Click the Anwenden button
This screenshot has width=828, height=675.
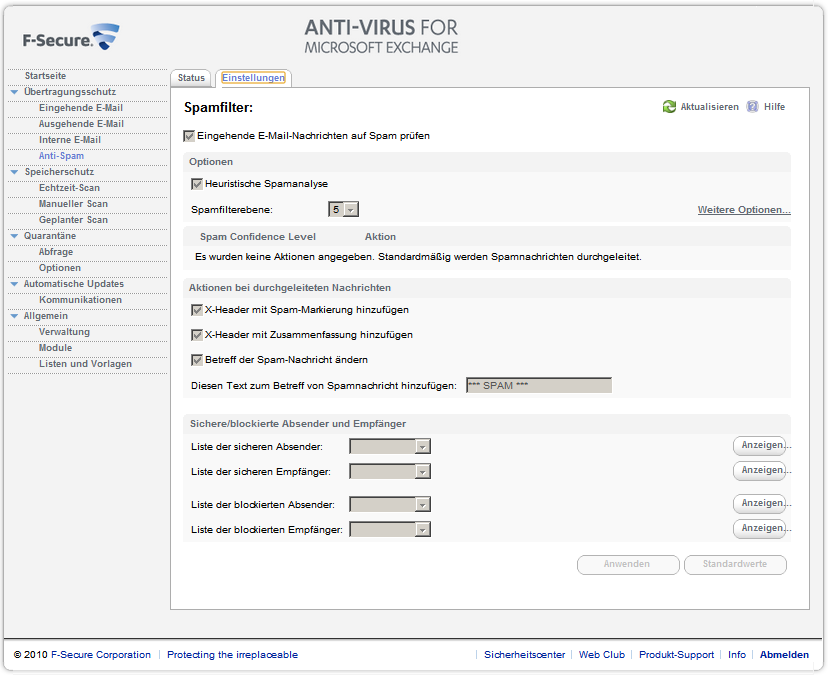click(x=628, y=565)
